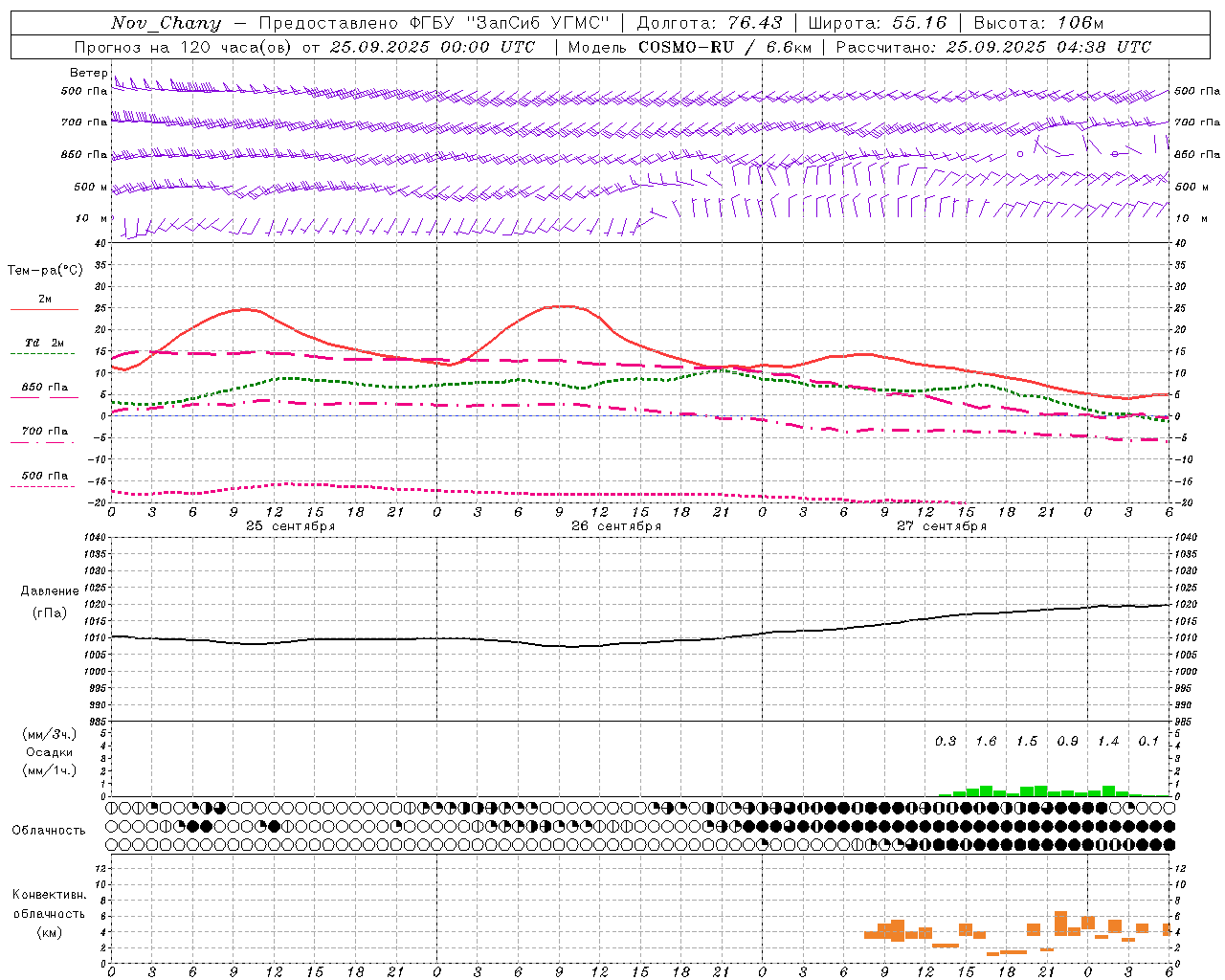
Task: Click the 0.1 precipitation total
Action: [x=1148, y=742]
